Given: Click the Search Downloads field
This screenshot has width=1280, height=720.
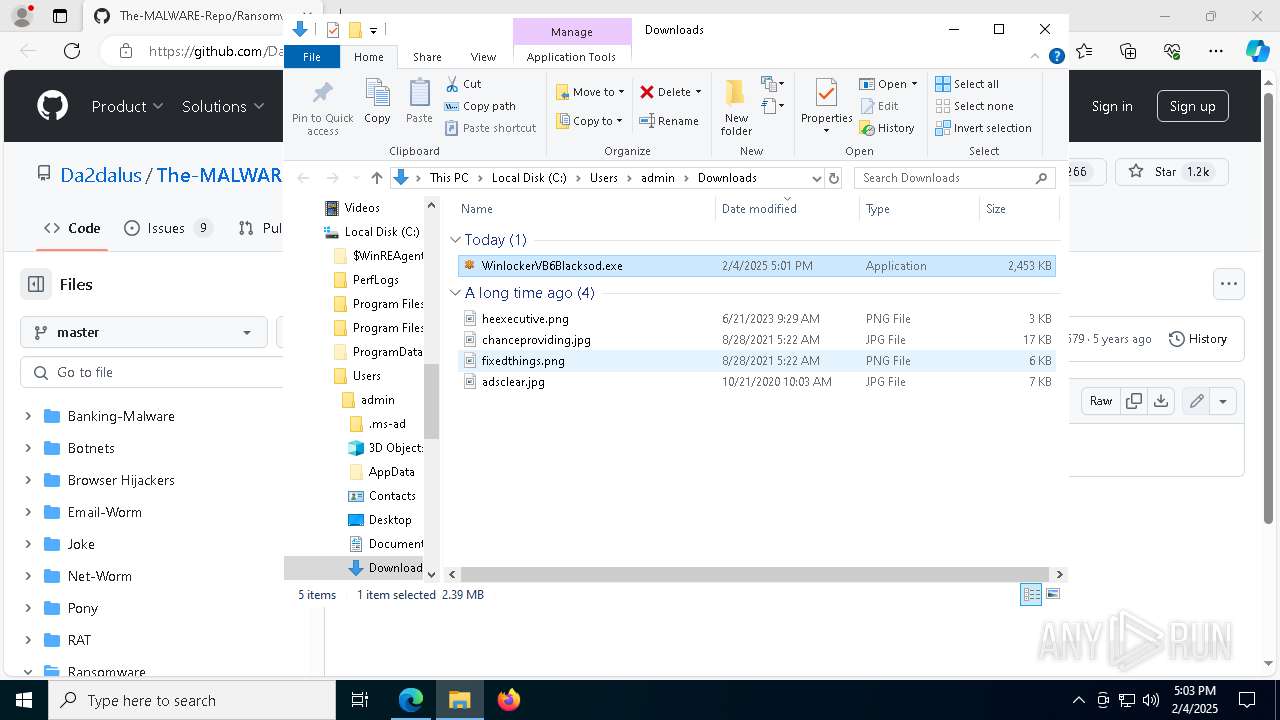Looking at the screenshot, I should [945, 178].
